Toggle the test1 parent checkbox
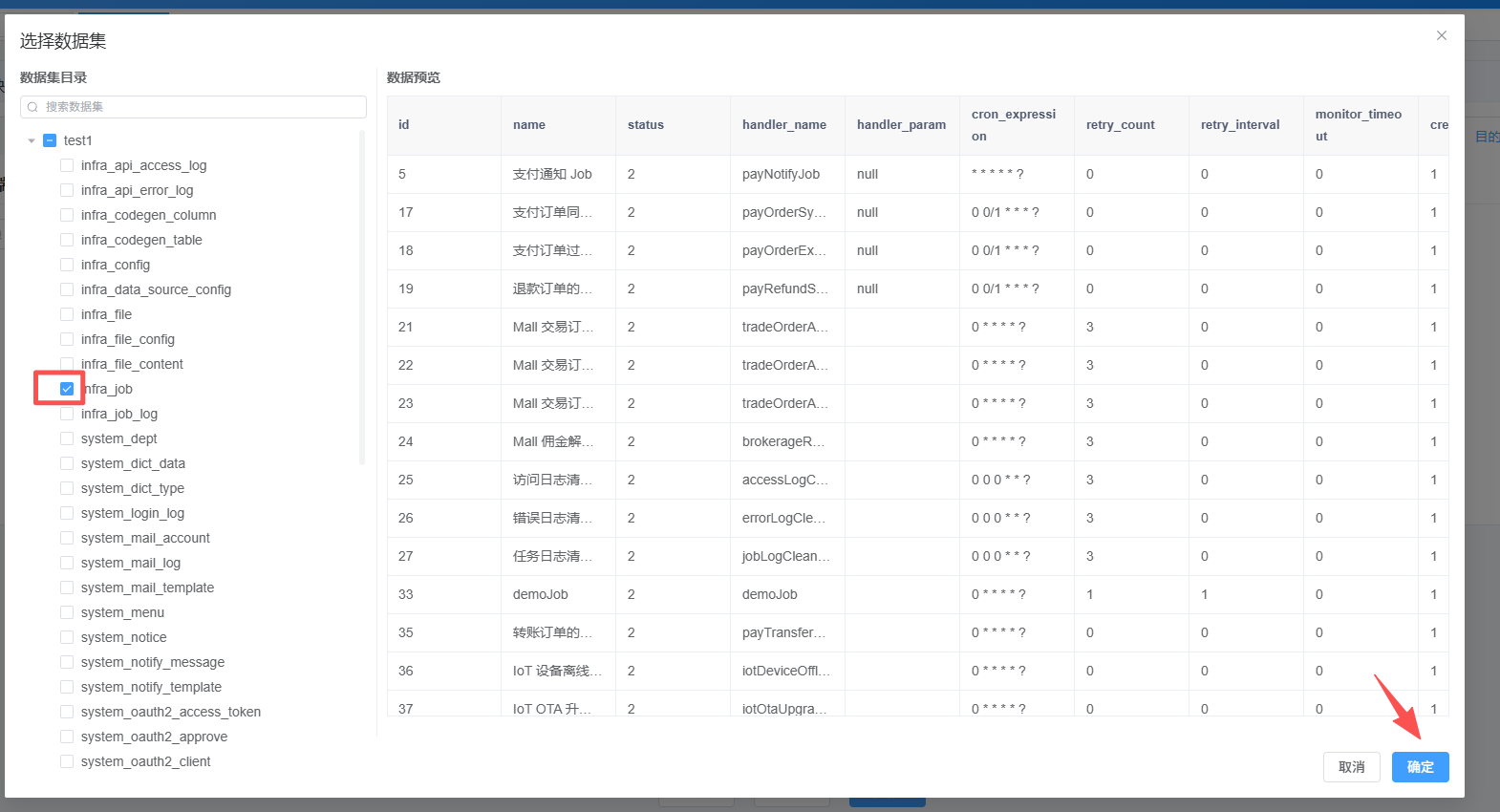 (50, 140)
